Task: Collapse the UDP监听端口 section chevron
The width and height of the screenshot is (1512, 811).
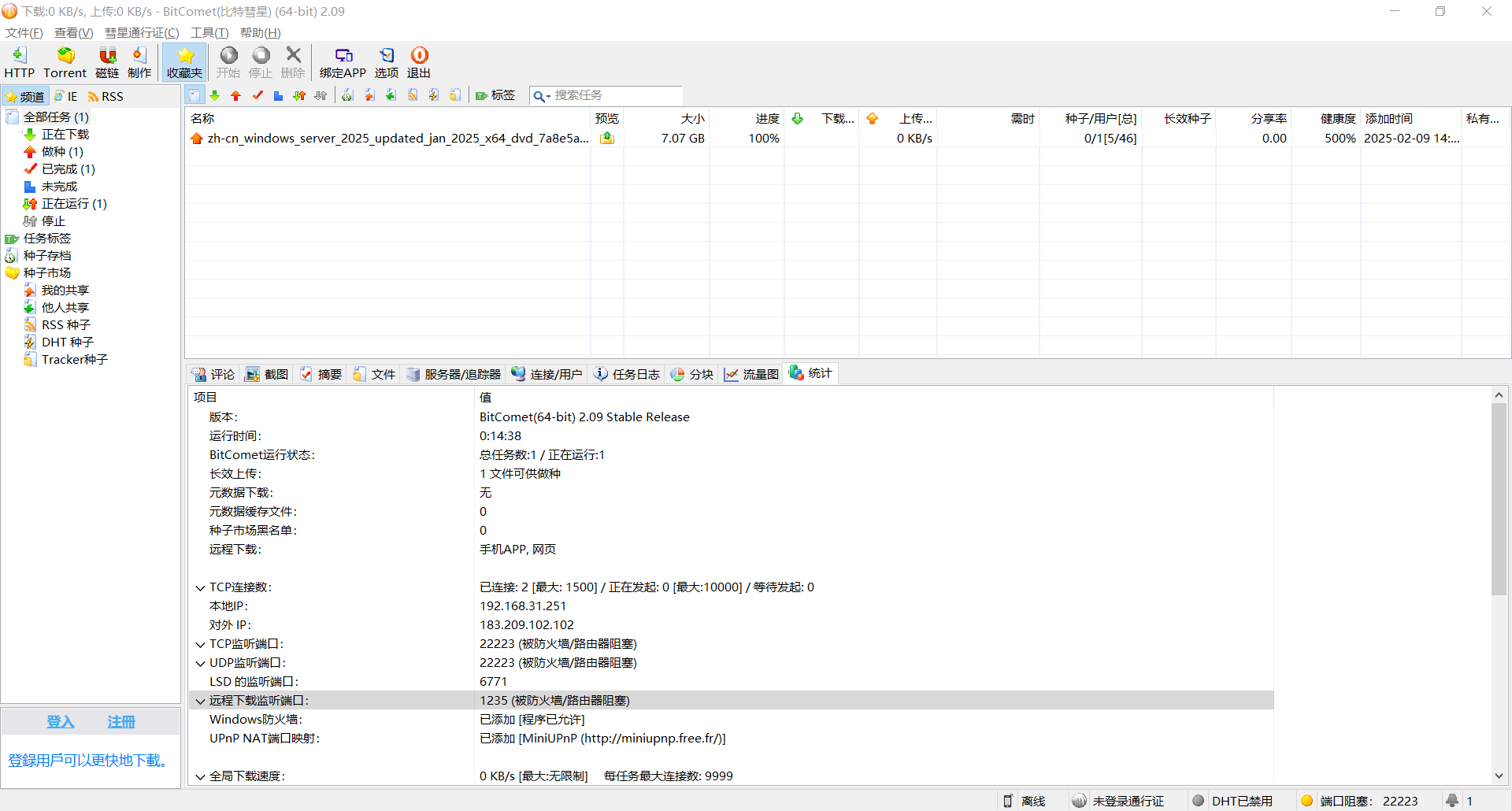Action: coord(200,663)
